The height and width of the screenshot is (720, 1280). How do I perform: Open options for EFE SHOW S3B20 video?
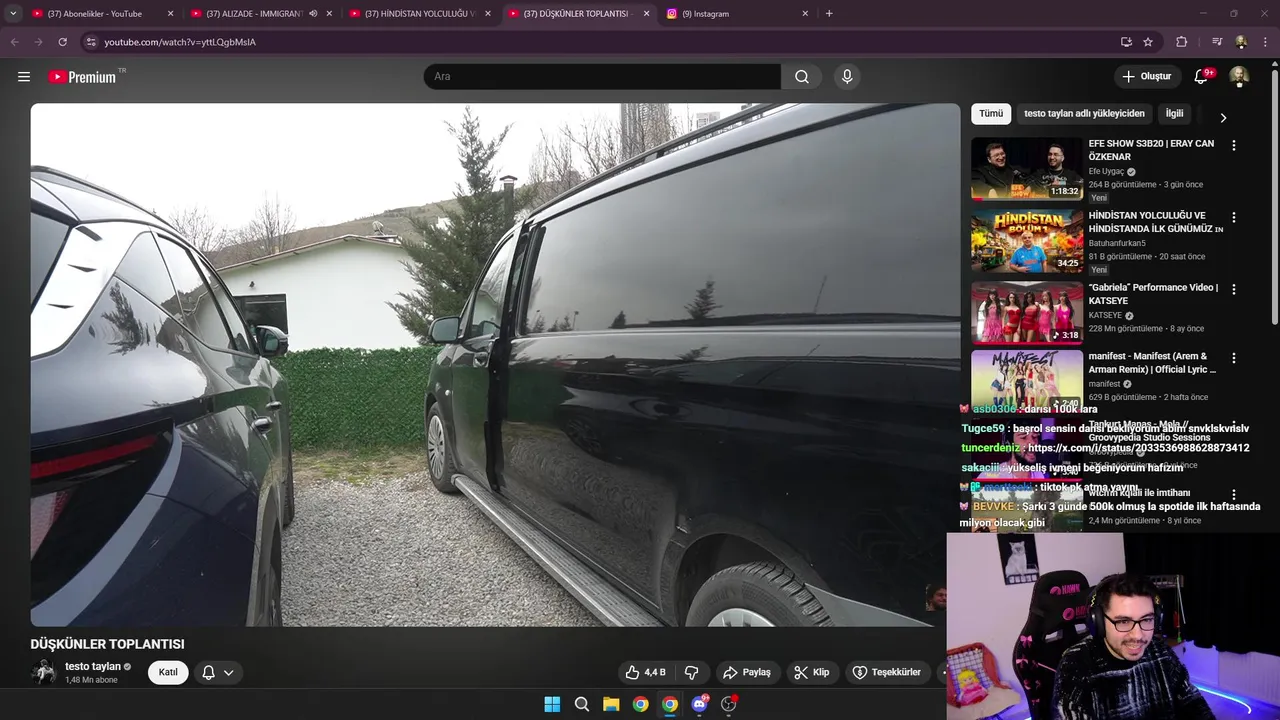(1233, 145)
